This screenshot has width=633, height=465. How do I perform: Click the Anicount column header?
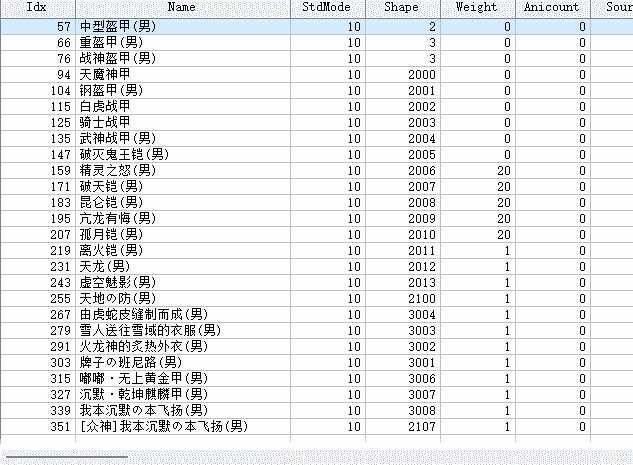pos(553,8)
